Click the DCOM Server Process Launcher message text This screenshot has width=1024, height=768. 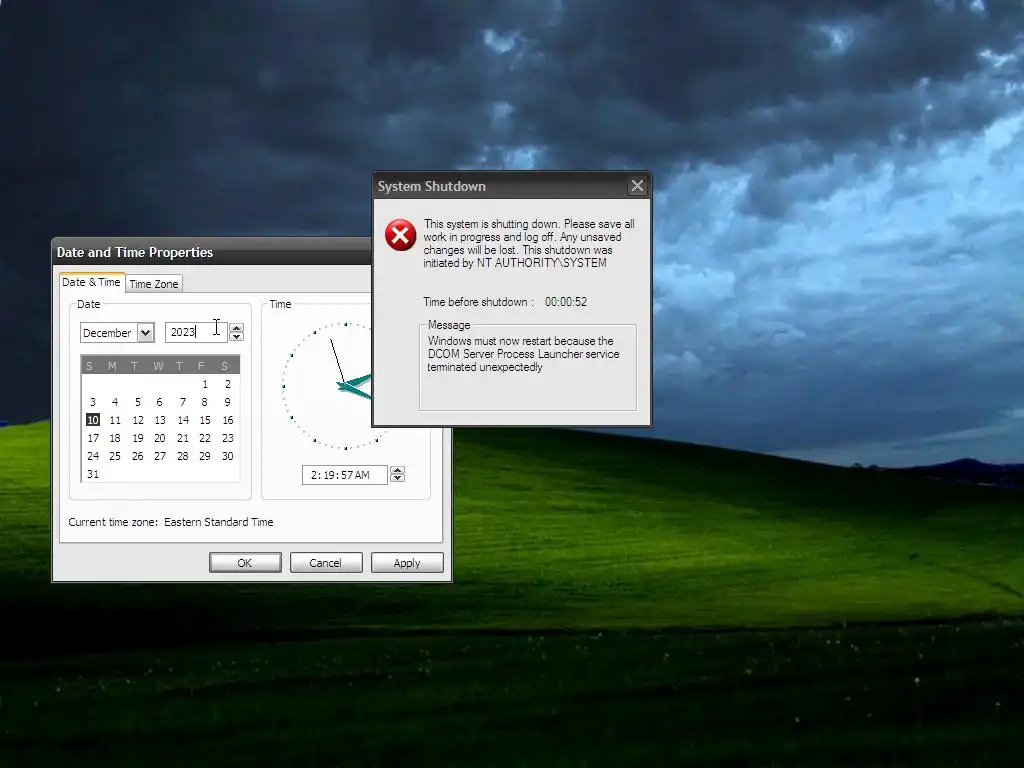point(523,354)
